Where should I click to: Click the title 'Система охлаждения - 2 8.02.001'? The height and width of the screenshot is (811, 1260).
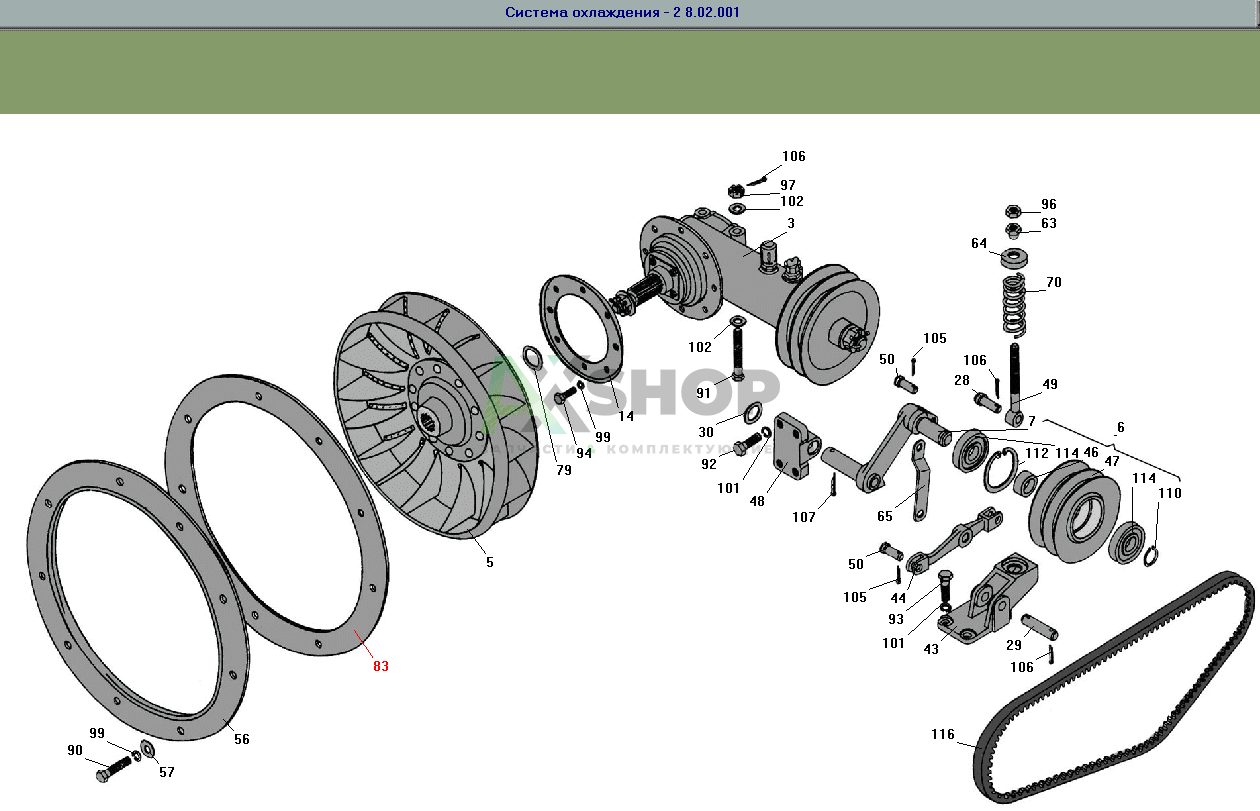(622, 13)
